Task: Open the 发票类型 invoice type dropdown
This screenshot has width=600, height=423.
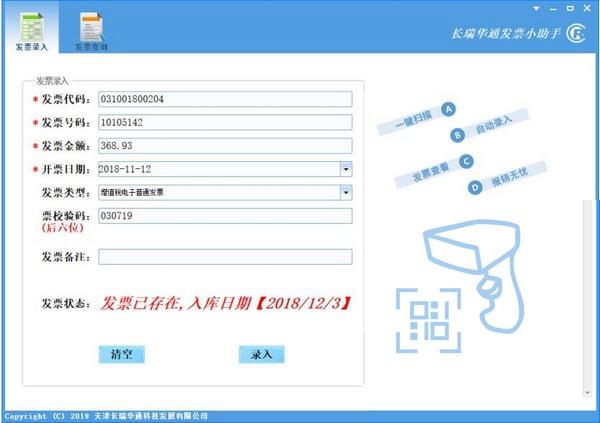Action: click(x=346, y=192)
